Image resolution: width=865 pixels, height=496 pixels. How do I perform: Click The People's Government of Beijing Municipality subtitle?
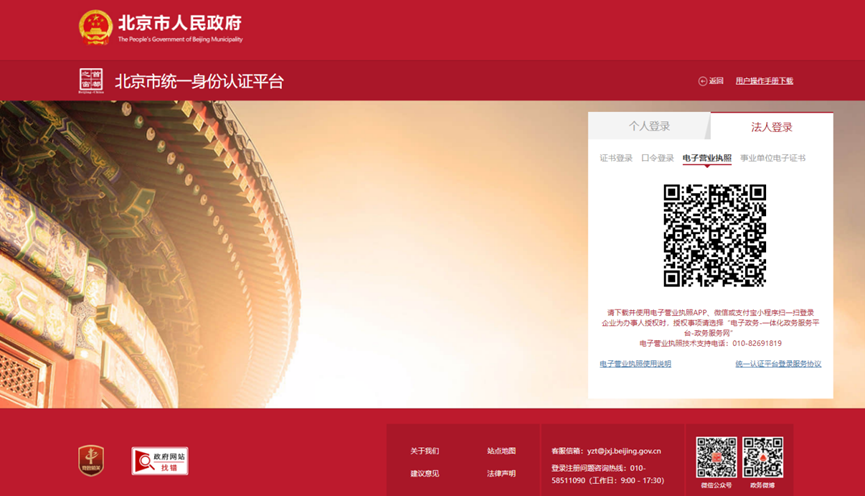[180, 39]
